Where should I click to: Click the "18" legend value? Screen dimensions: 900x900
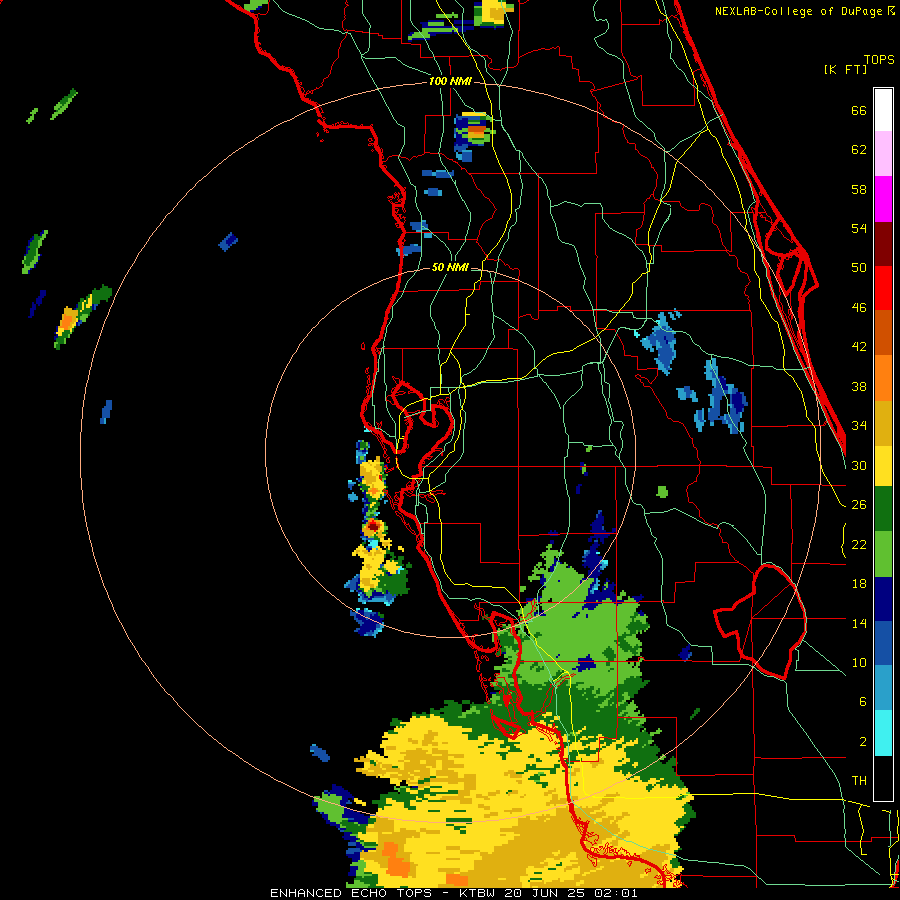[x=859, y=584]
